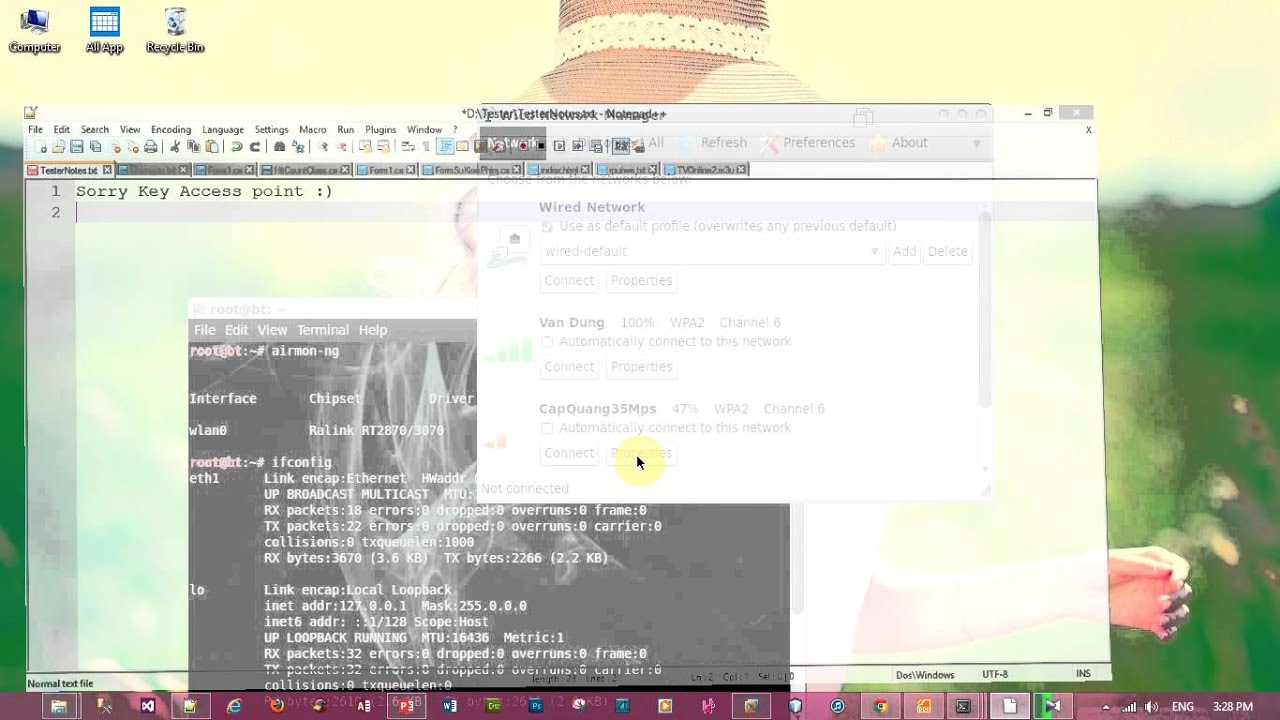Click the Save All toolbar icon
Image resolution: width=1280 pixels, height=720 pixels.
(95, 147)
